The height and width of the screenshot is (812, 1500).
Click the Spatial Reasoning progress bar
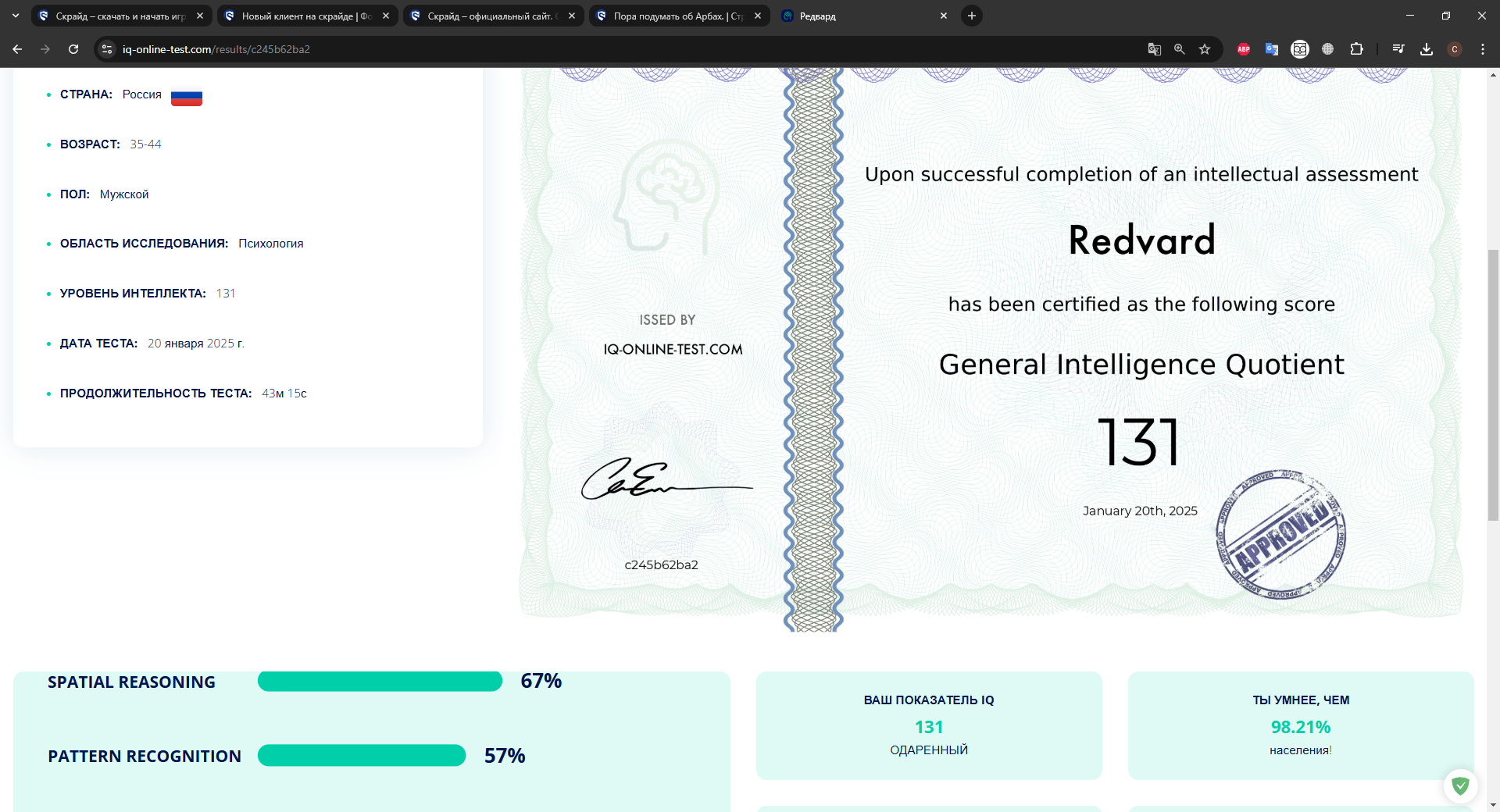(x=380, y=681)
